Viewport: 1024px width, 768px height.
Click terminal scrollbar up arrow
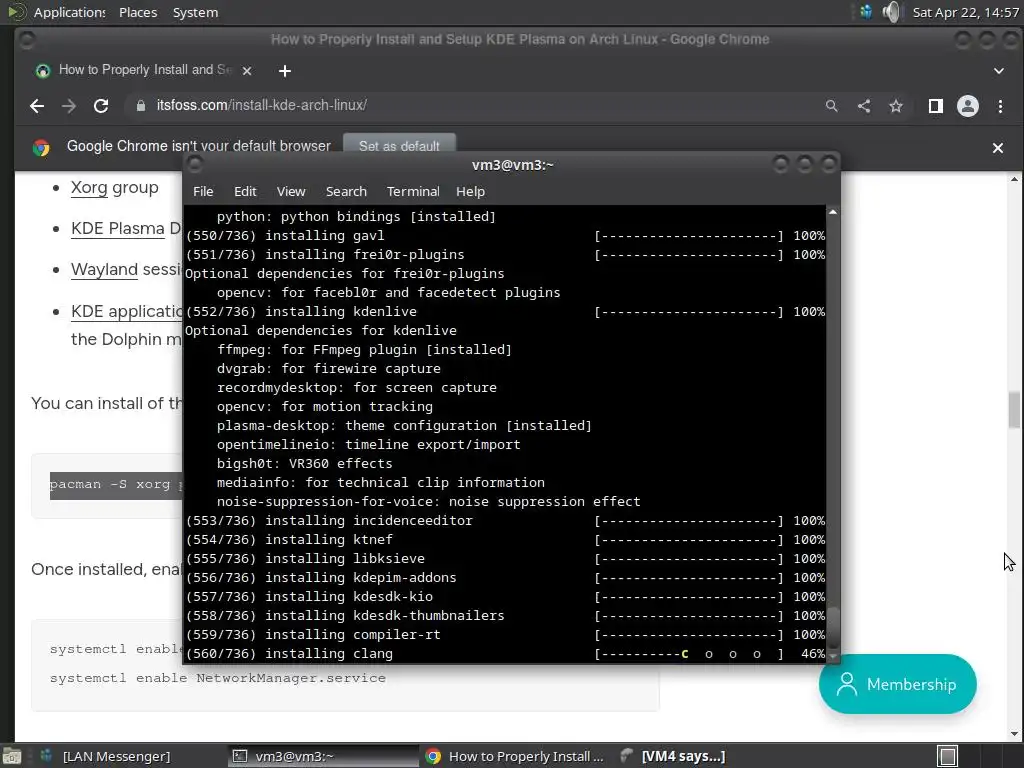pyautogui.click(x=833, y=212)
